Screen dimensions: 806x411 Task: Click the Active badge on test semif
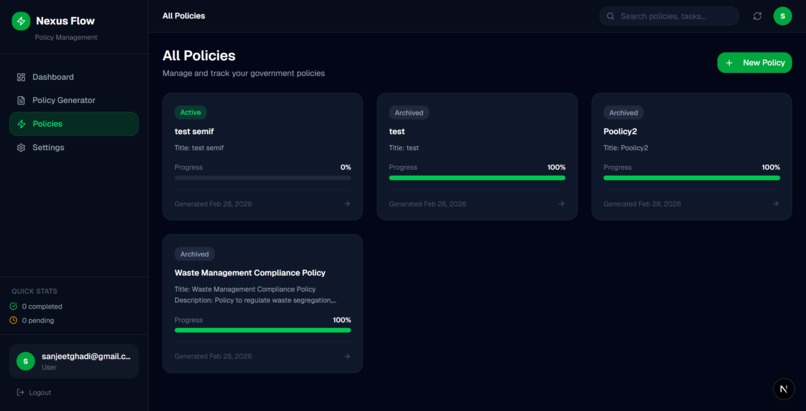191,113
